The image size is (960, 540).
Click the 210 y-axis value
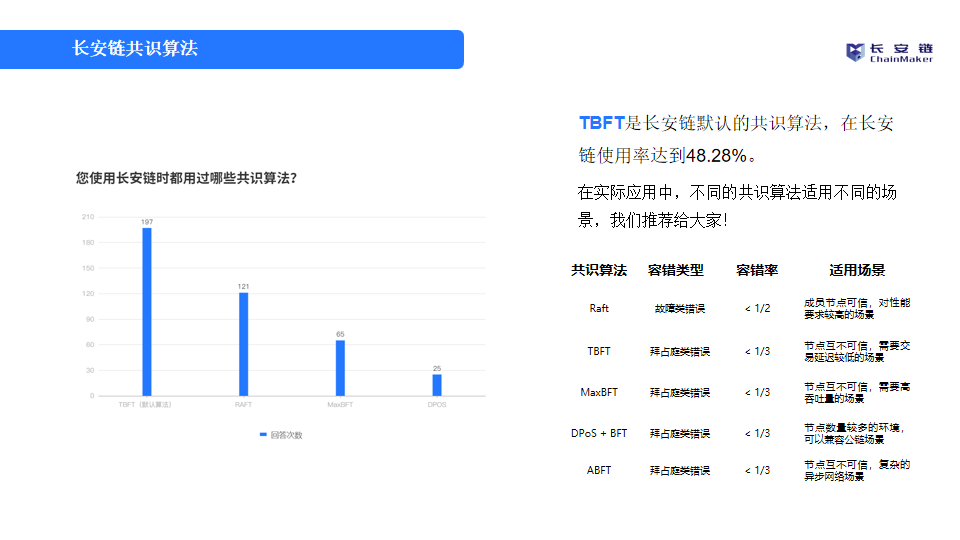tap(88, 217)
